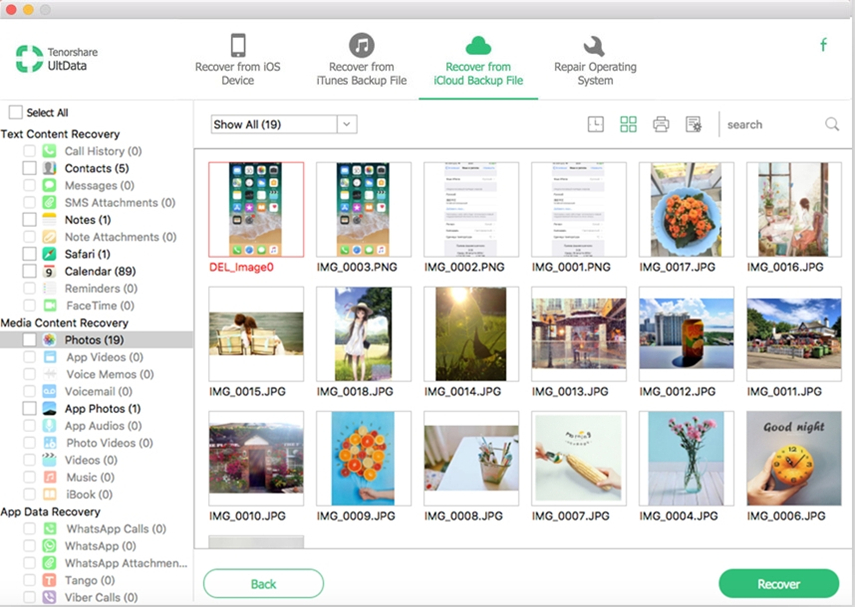The height and width of the screenshot is (607, 855).
Task: Select the IMG_0009.JPG fruit balloons thumbnail
Action: coord(364,458)
